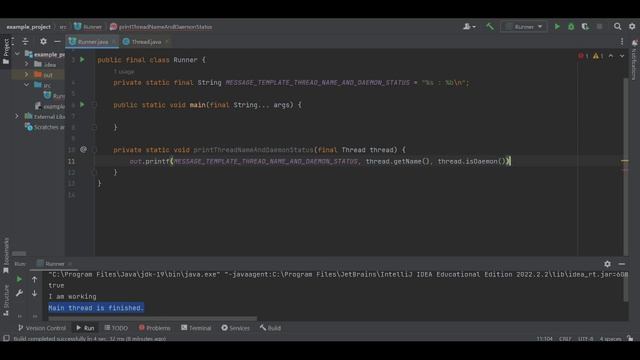Switch to the Thread.java editor tab
Image resolution: width=640 pixels, height=360 pixels.
click(146, 42)
